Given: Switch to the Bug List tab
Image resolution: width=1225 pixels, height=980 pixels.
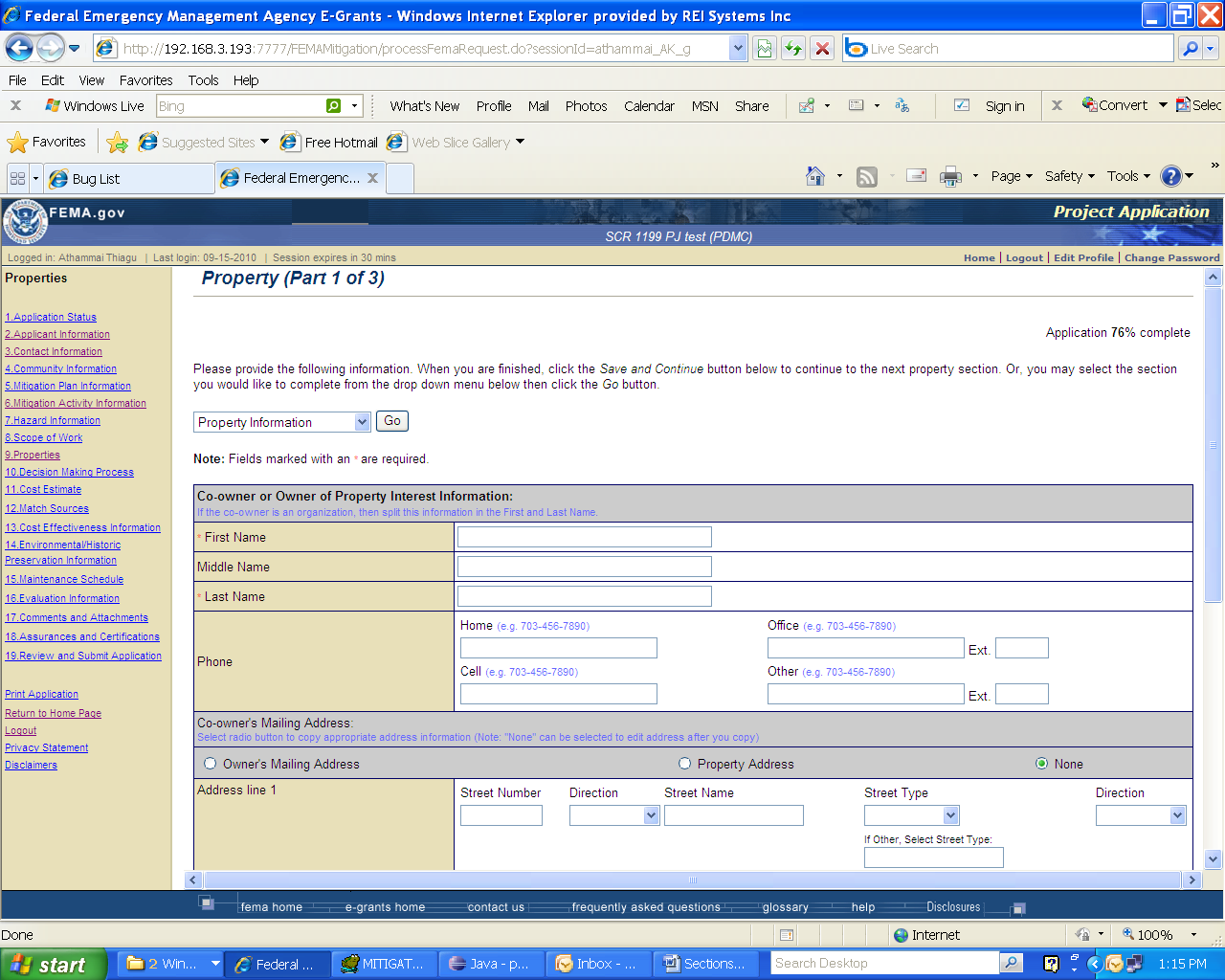Looking at the screenshot, I should (x=128, y=178).
